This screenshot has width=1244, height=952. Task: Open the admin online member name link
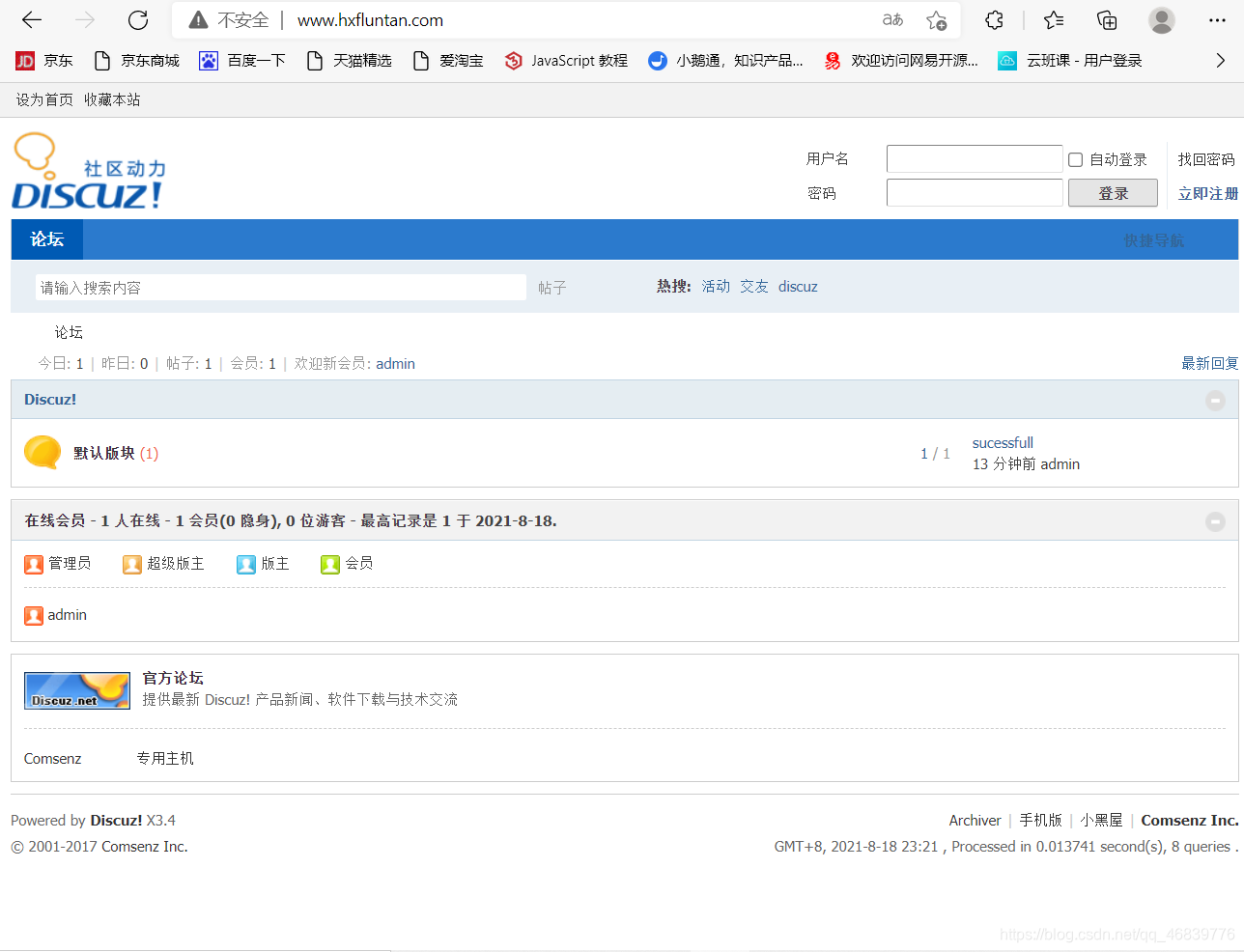pyautogui.click(x=67, y=615)
